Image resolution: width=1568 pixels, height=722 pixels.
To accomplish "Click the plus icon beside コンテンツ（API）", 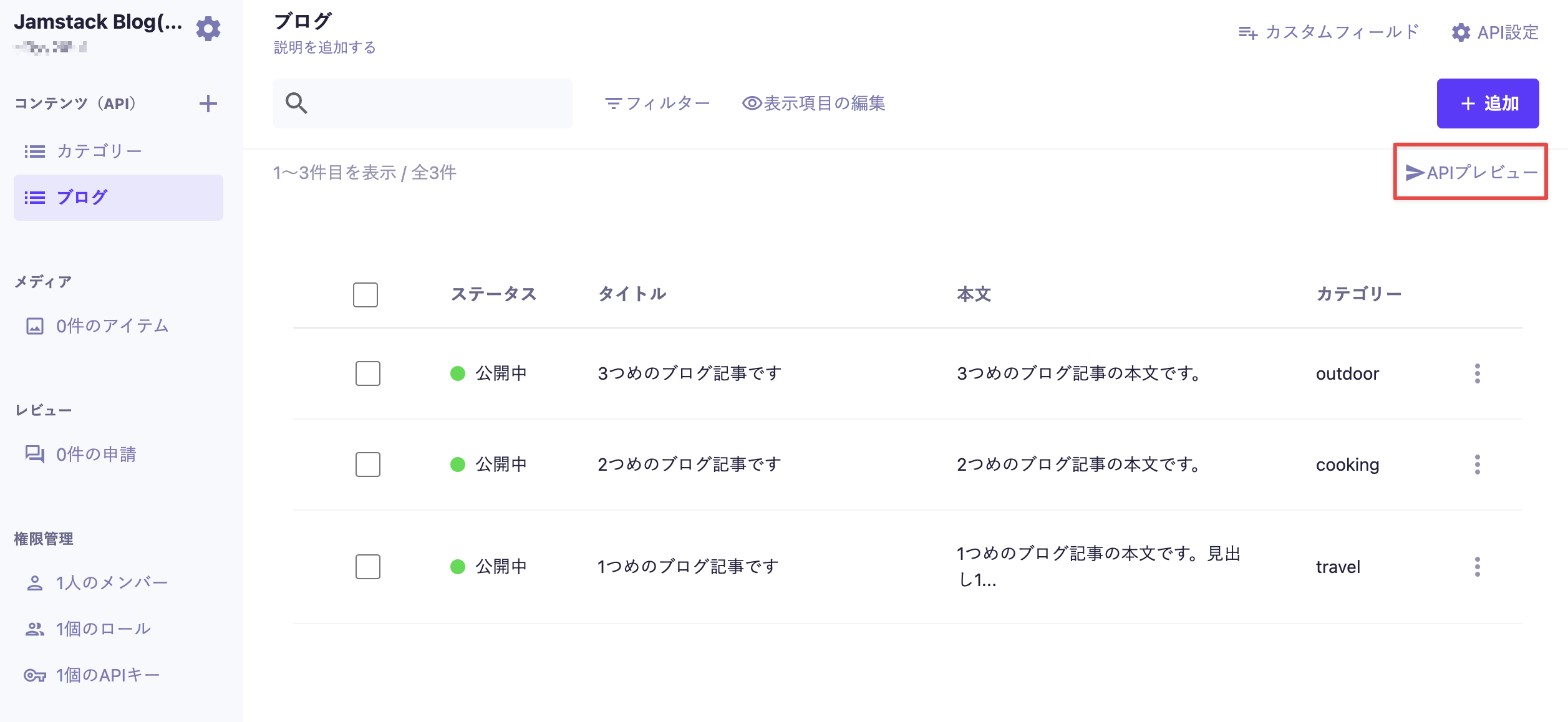I will (x=208, y=103).
